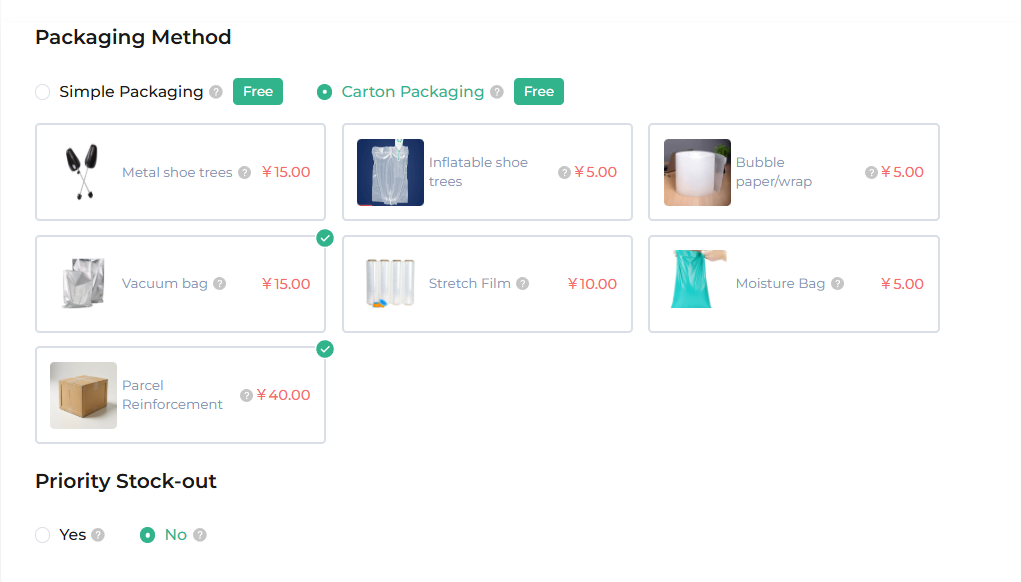Click the Free badge after Simple Packaging
Image resolution: width=1021 pixels, height=582 pixels.
258,92
